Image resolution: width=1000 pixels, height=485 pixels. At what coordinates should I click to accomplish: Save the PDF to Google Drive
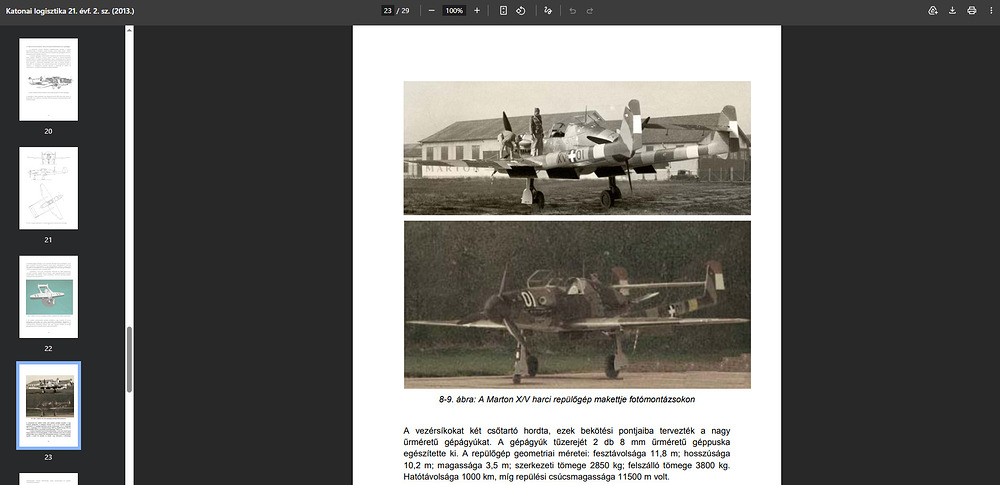[x=933, y=10]
